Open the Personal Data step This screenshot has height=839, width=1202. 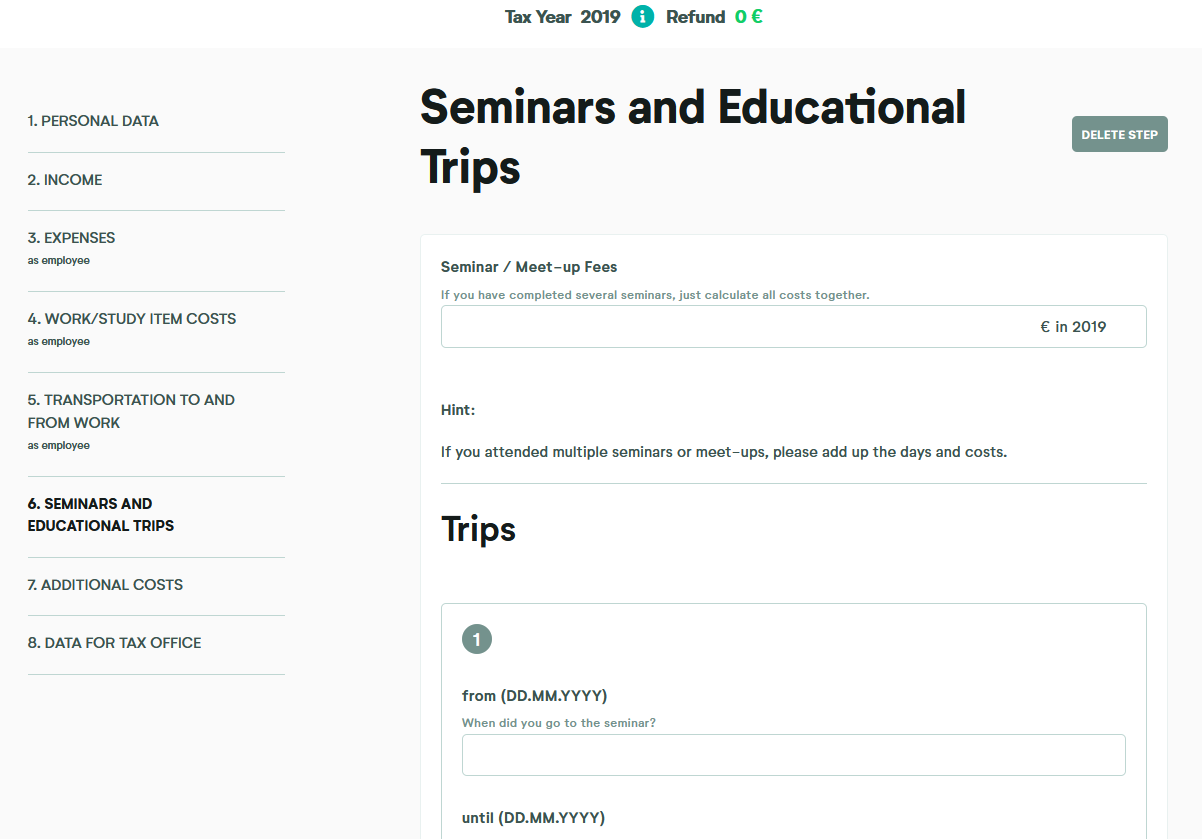(93, 121)
